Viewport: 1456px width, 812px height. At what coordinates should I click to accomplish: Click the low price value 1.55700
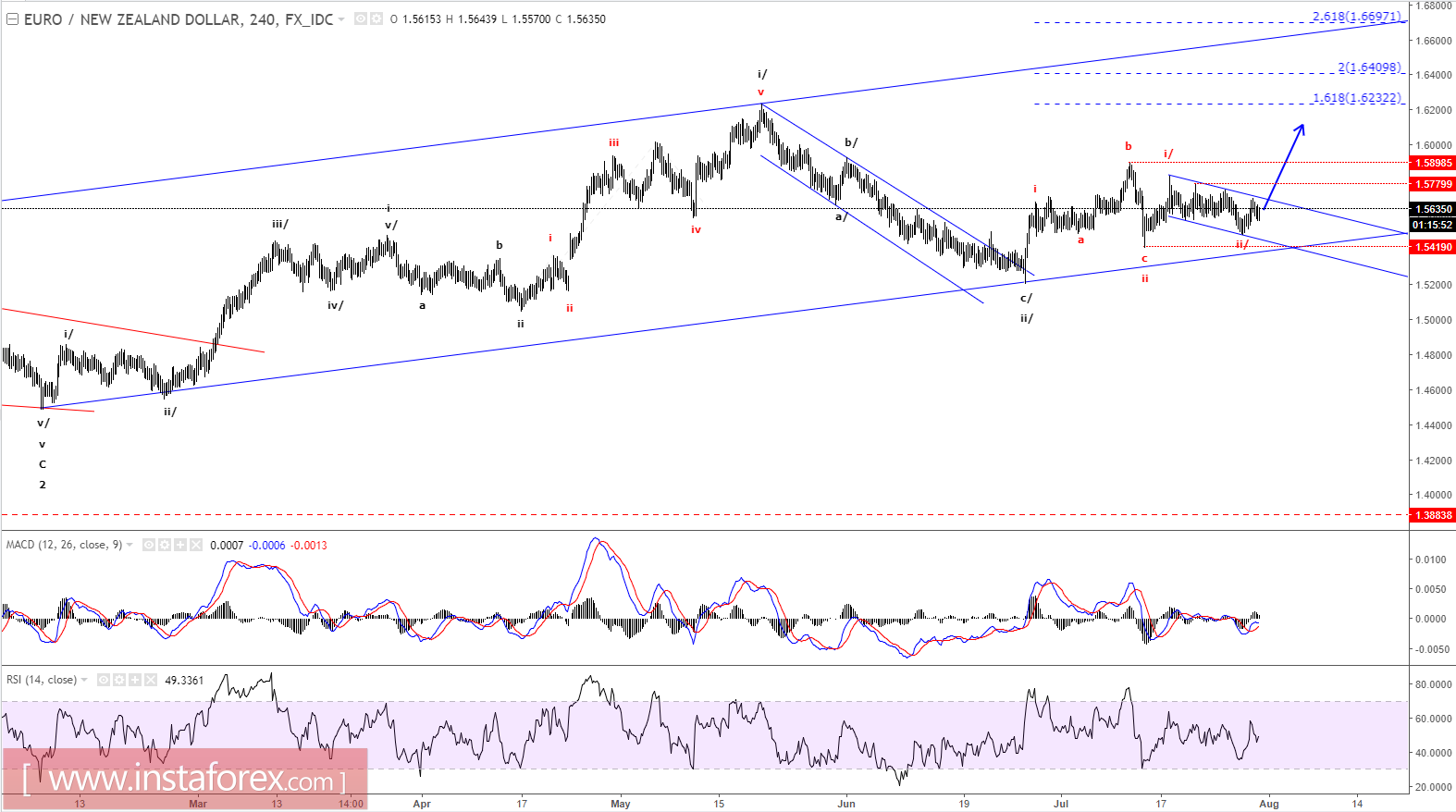[530, 19]
